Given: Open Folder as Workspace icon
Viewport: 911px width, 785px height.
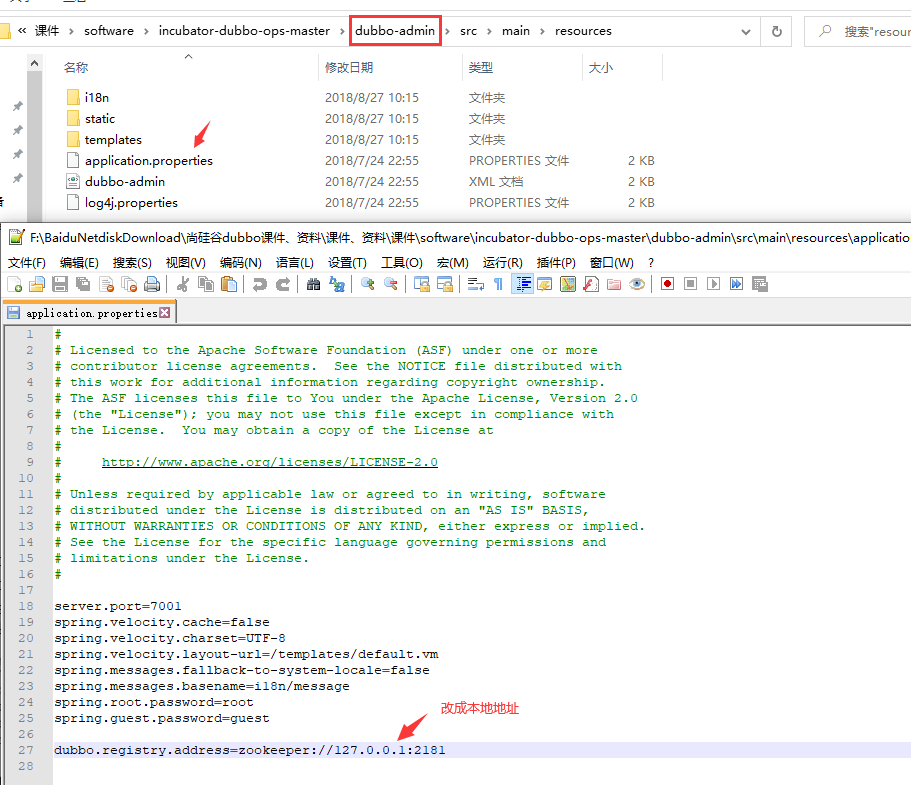Looking at the screenshot, I should [614, 284].
